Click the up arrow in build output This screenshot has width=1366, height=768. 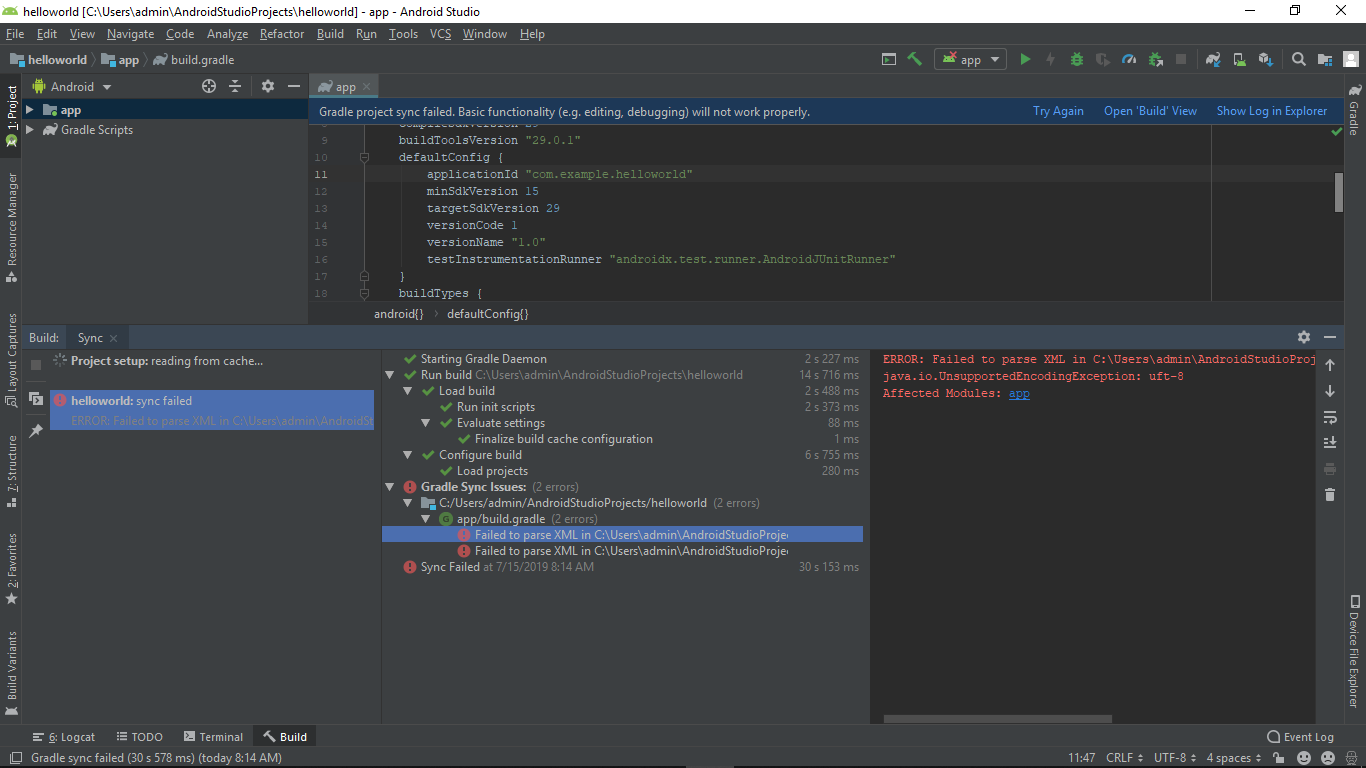pyautogui.click(x=1330, y=365)
